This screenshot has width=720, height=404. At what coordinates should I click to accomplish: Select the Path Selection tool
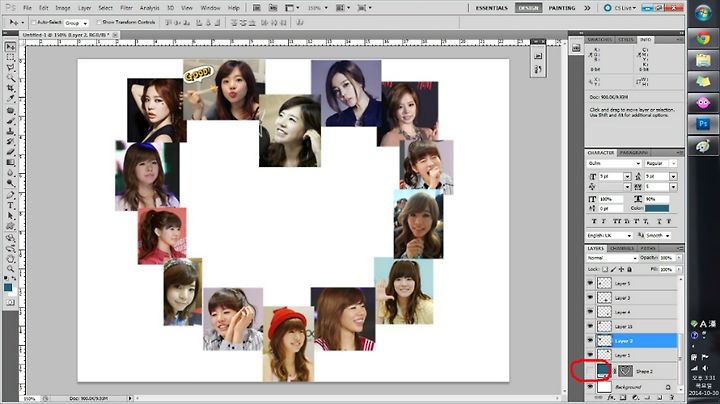click(x=10, y=216)
